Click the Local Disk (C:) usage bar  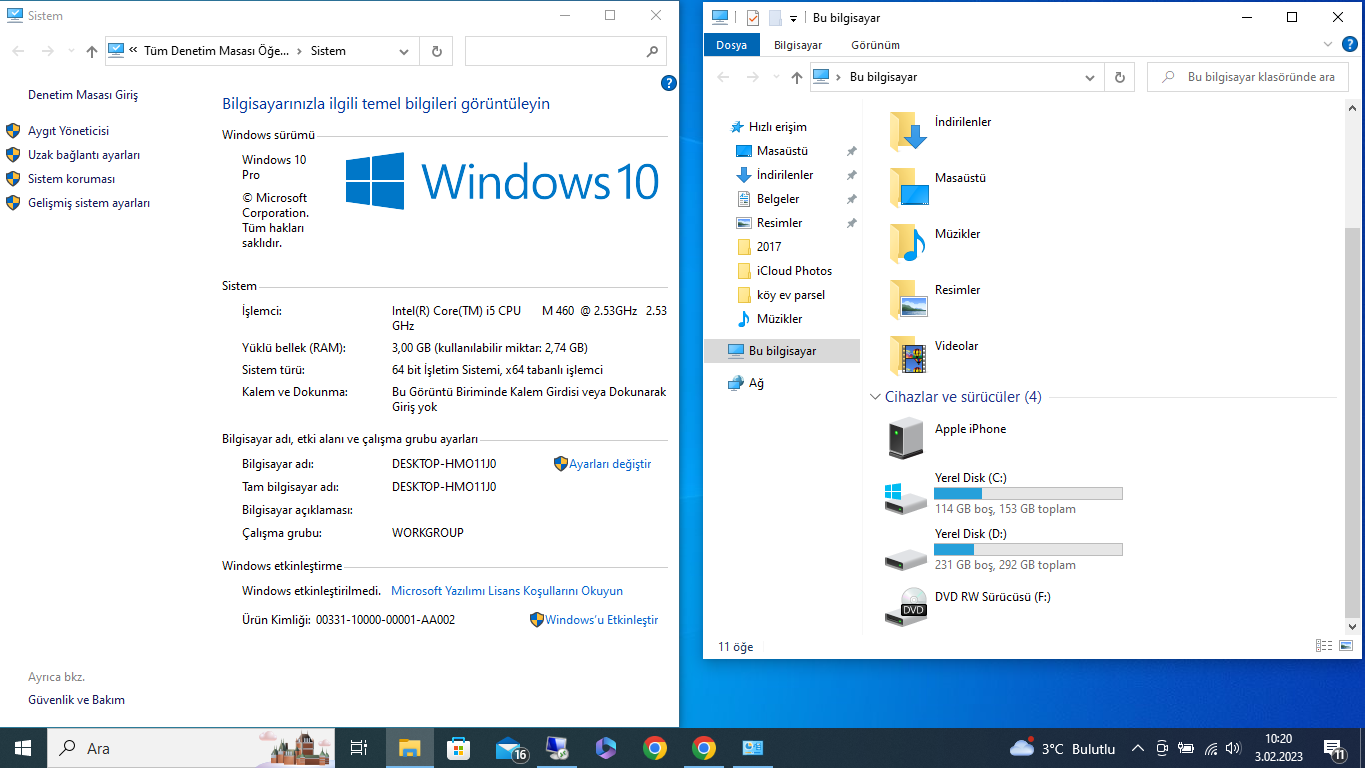tap(1027, 493)
